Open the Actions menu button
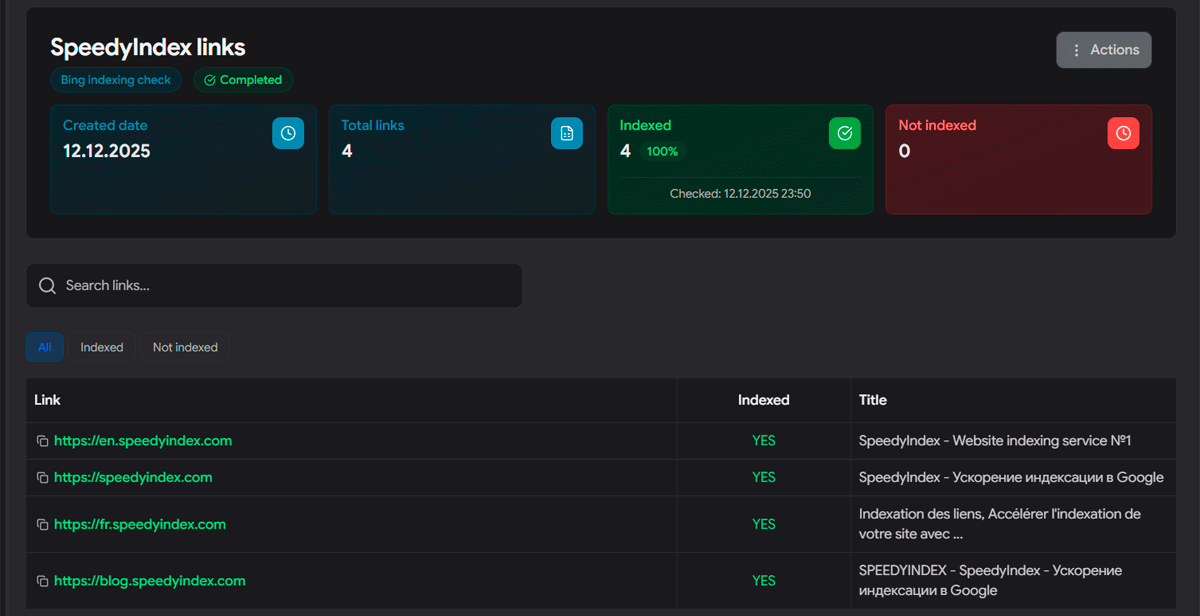This screenshot has width=1200, height=616. (1104, 50)
